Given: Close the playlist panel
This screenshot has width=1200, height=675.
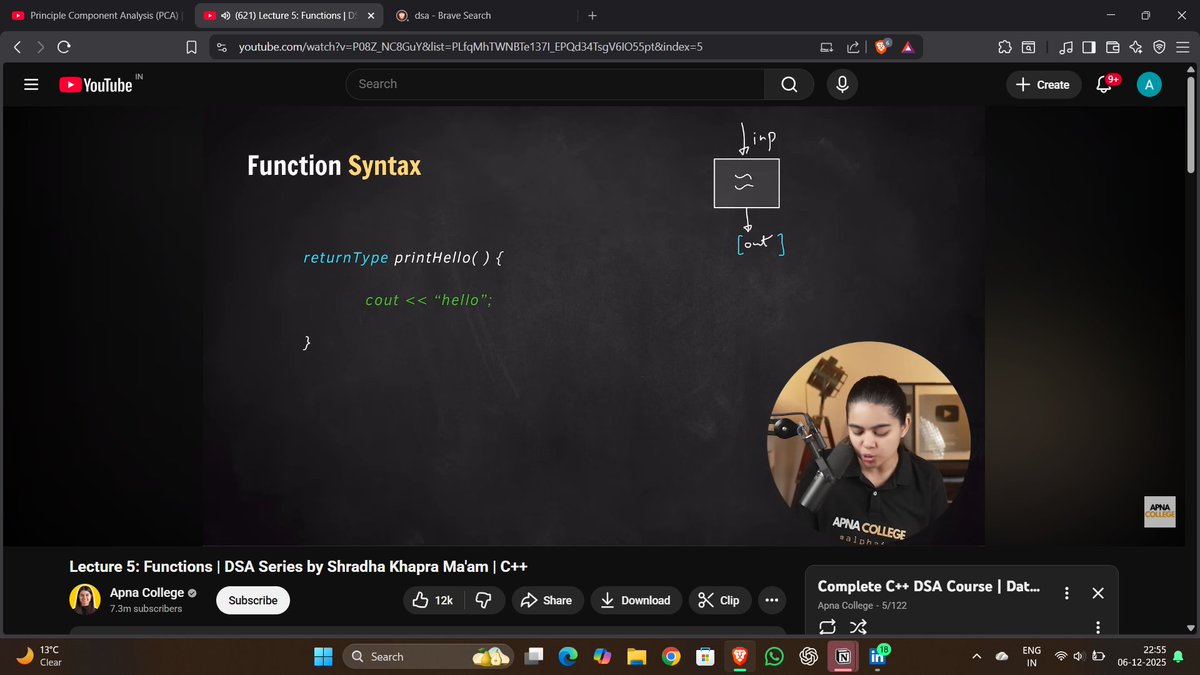Looking at the screenshot, I should coord(1097,593).
